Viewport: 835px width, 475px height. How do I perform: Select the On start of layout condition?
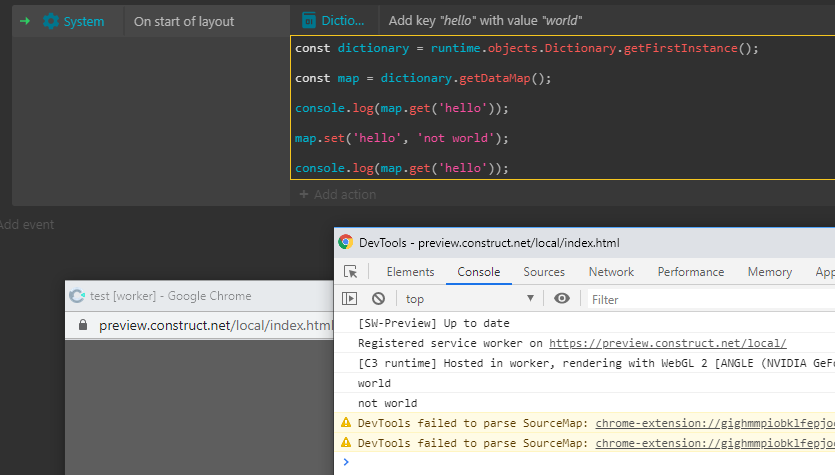click(184, 21)
